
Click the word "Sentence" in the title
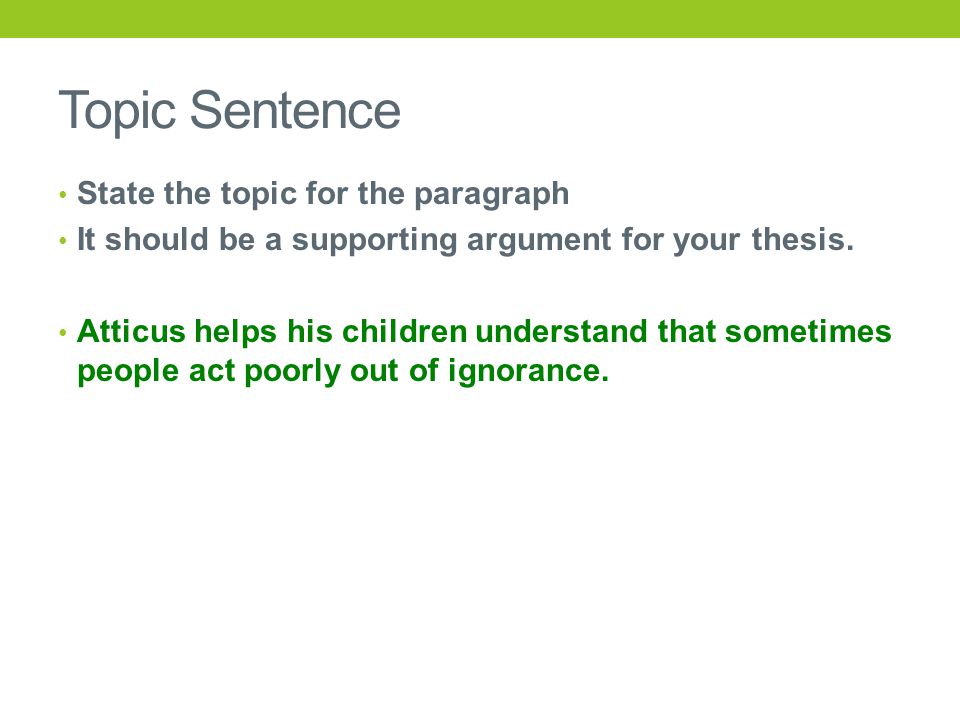296,110
